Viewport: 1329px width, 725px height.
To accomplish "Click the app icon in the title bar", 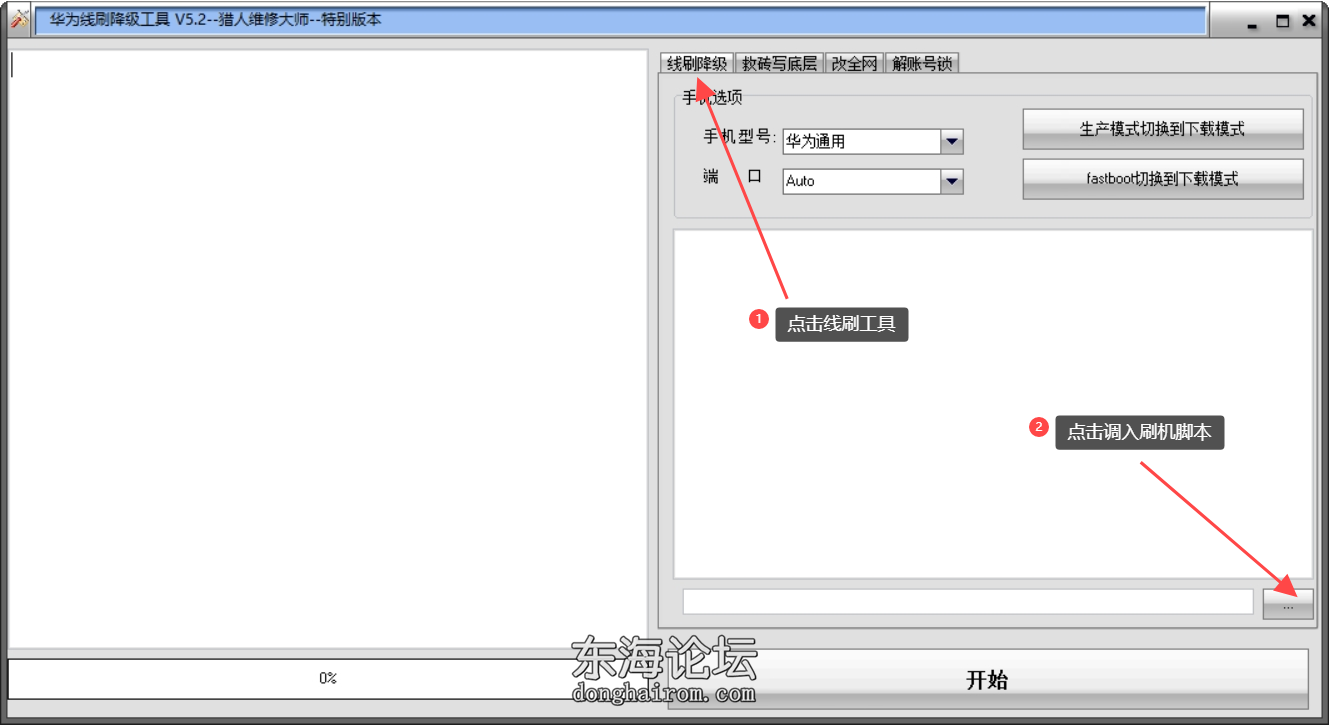I will tap(17, 19).
